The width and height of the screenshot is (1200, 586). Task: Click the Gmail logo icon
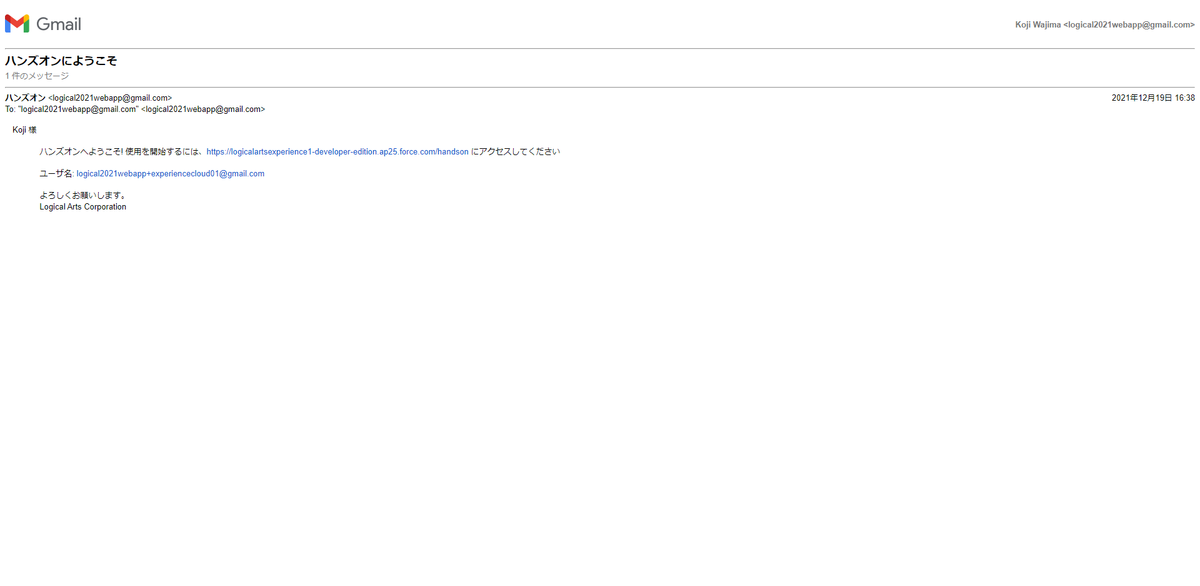pyautogui.click(x=17, y=24)
